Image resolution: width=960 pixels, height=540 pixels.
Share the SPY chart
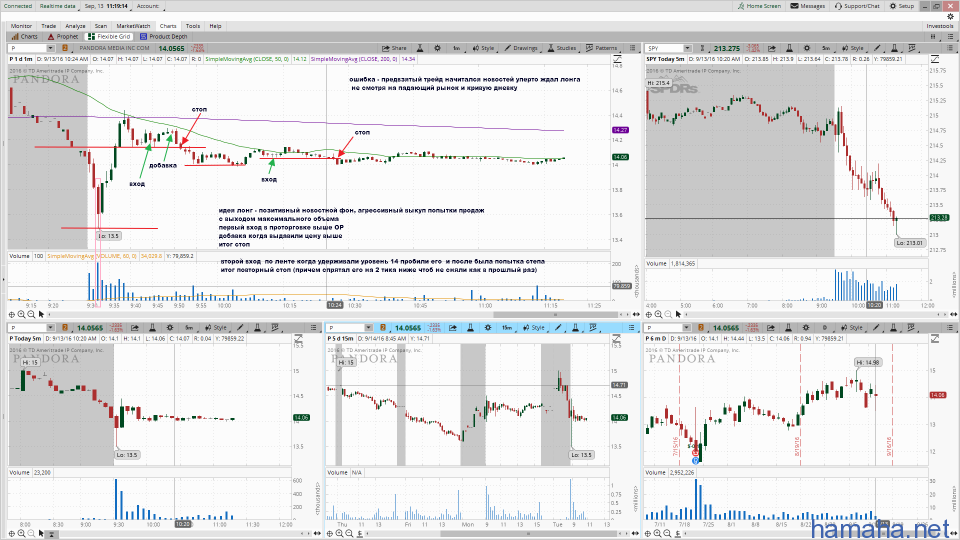tap(771, 48)
